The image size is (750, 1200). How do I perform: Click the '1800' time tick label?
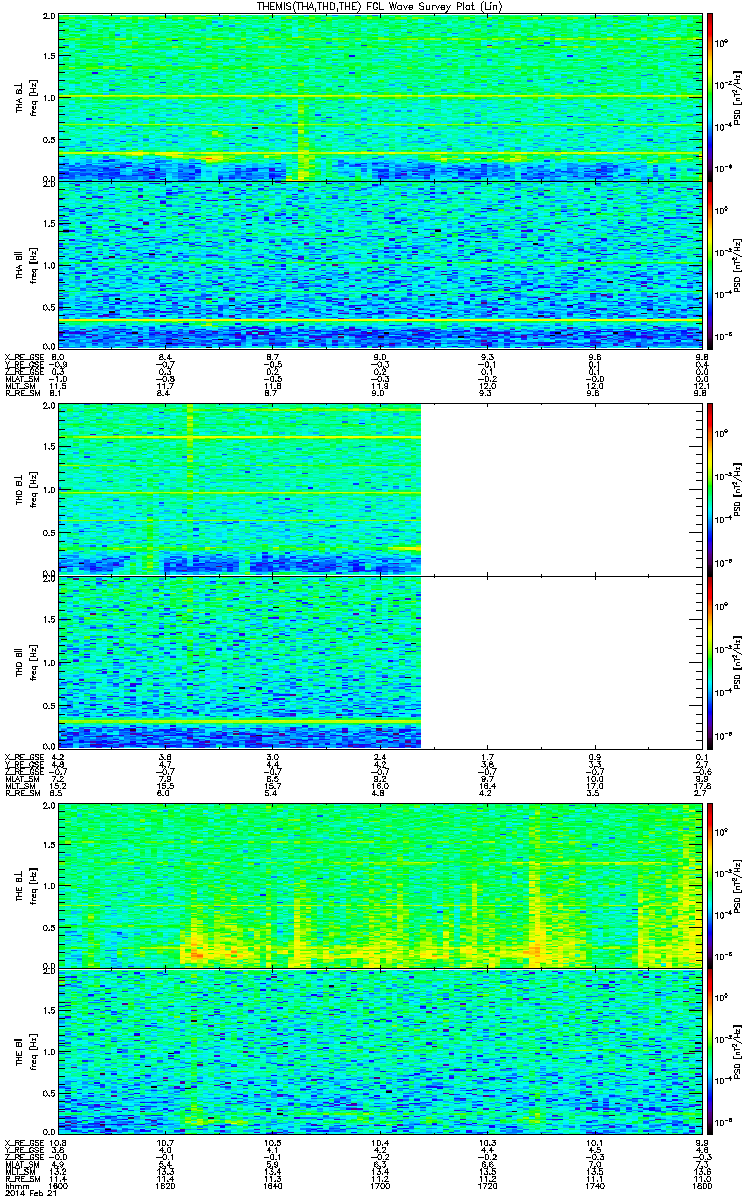(x=702, y=1187)
